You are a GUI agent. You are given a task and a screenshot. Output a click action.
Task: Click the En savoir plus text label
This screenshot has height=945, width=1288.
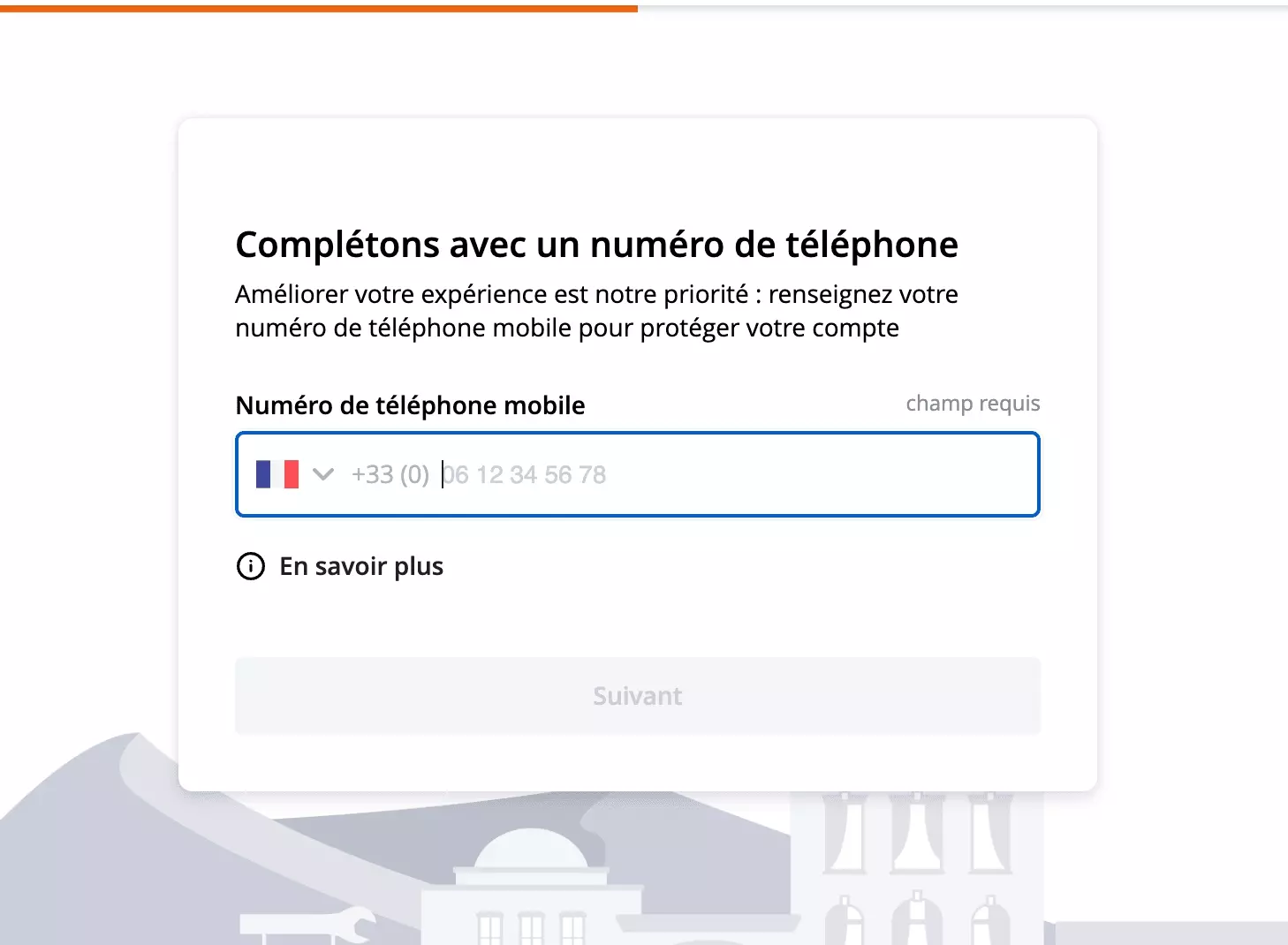pyautogui.click(x=361, y=566)
